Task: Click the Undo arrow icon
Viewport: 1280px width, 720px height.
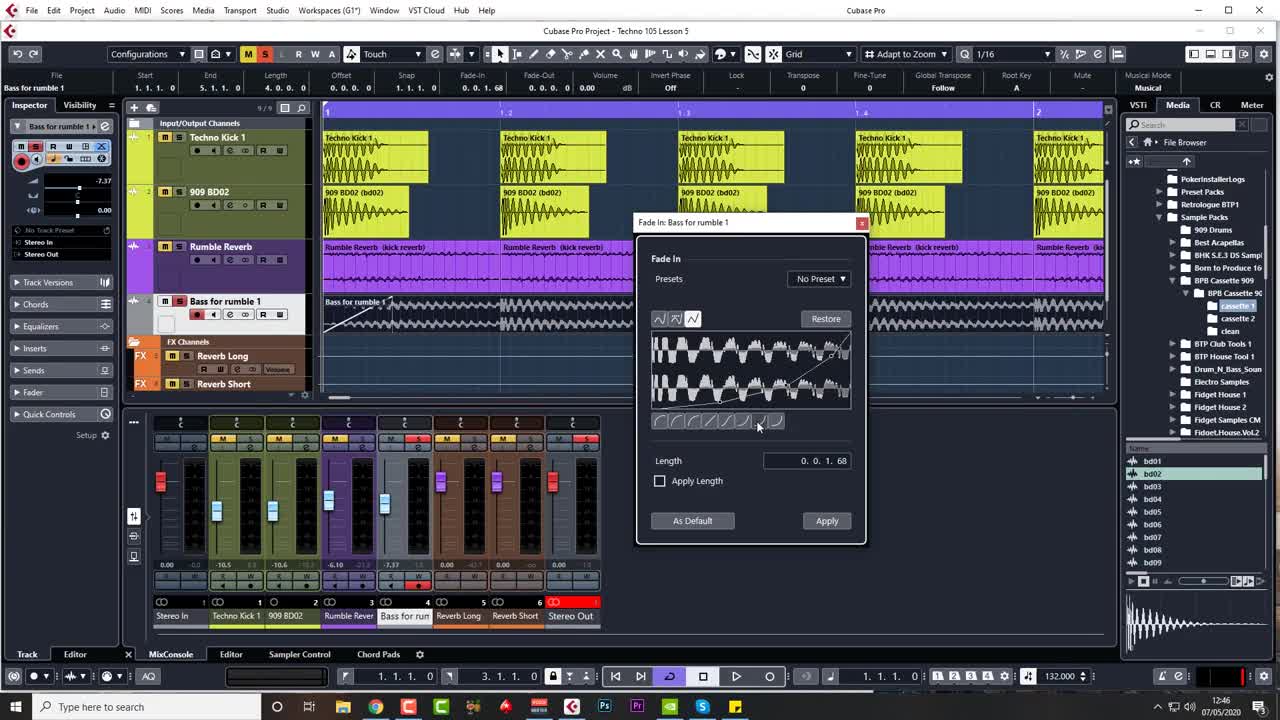Action: coord(17,54)
